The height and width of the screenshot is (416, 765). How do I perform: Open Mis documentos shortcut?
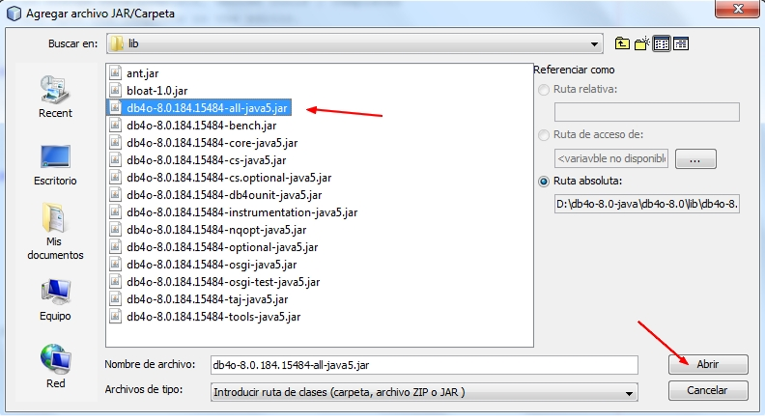(55, 232)
